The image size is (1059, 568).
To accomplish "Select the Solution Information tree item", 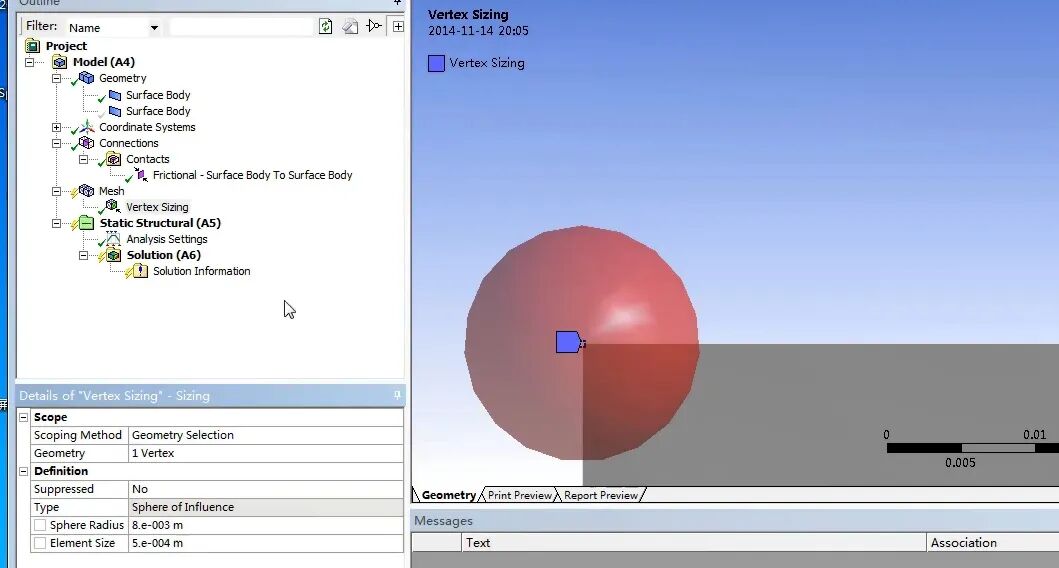I will (201, 271).
